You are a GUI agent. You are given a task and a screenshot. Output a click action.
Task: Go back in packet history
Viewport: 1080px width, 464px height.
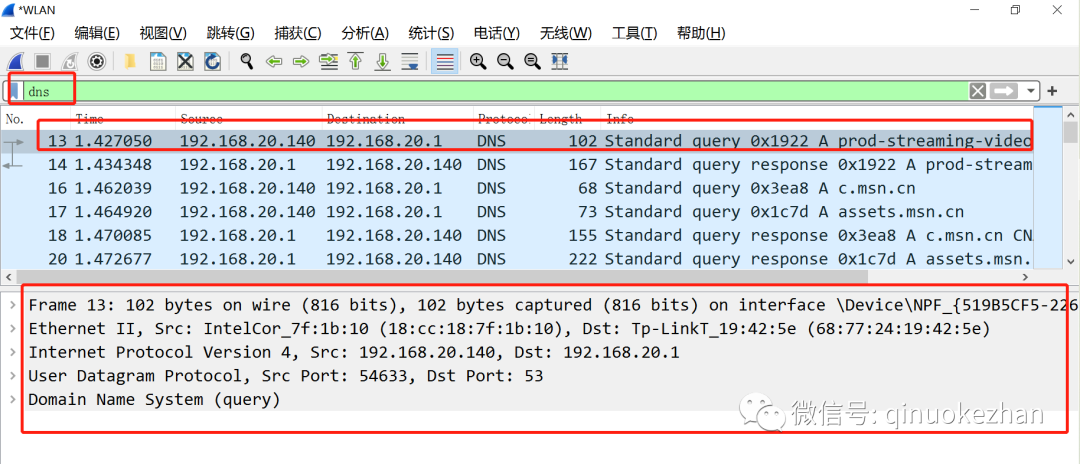pos(274,61)
